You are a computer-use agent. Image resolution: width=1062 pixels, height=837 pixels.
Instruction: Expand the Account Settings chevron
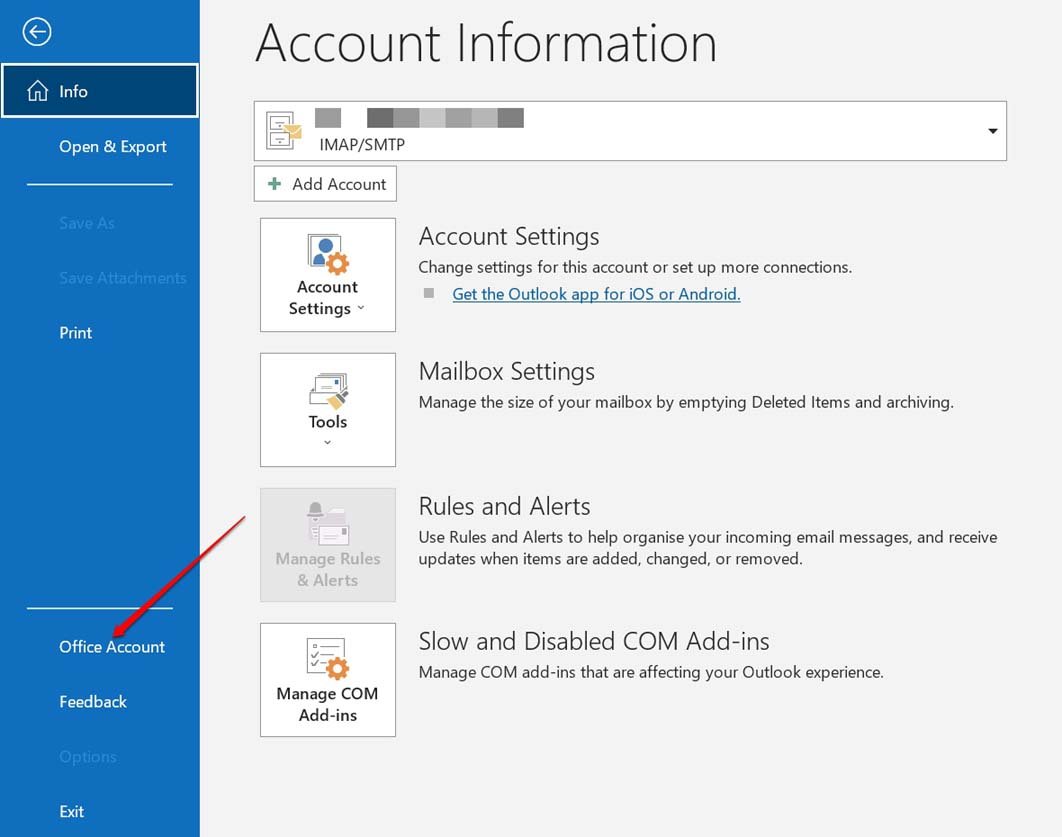(x=361, y=308)
